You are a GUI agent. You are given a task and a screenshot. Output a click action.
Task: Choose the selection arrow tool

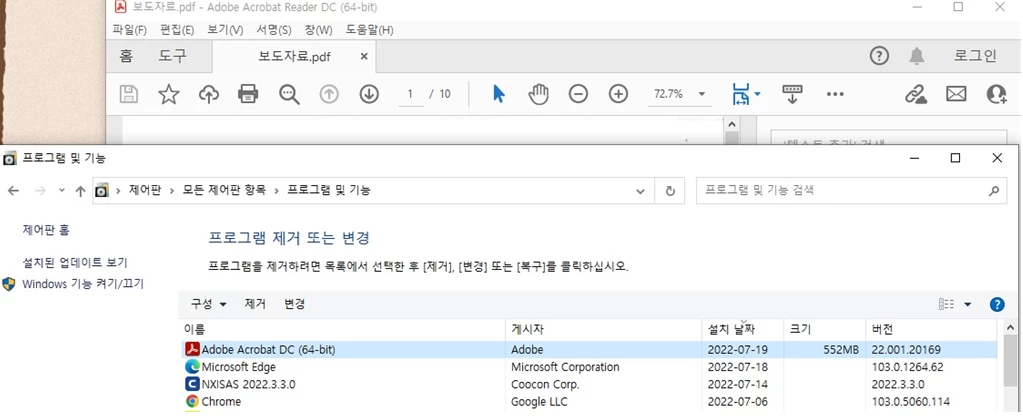498,95
